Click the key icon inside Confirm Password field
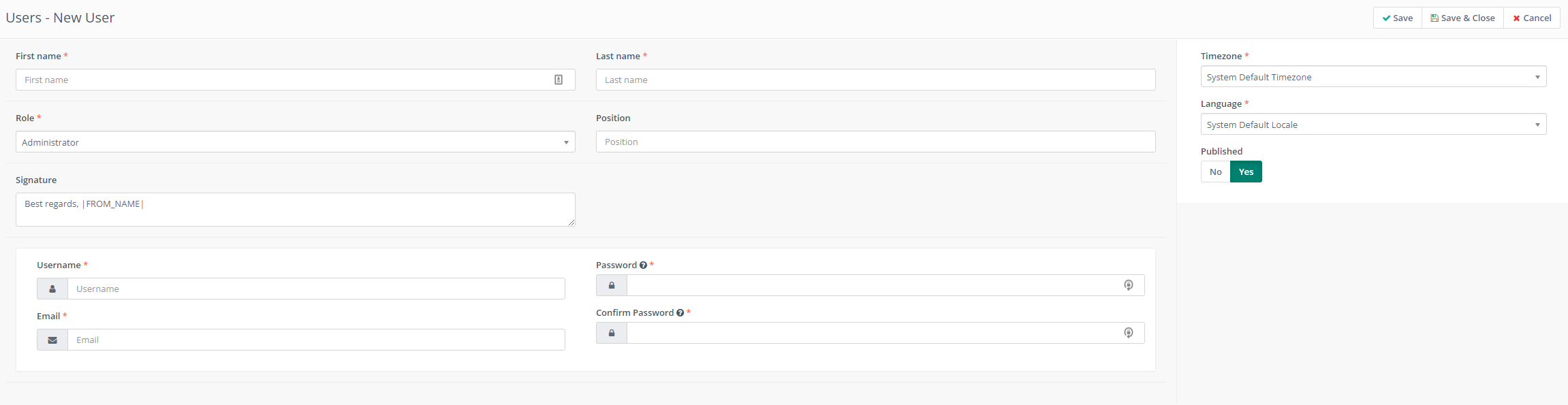 pos(1129,333)
